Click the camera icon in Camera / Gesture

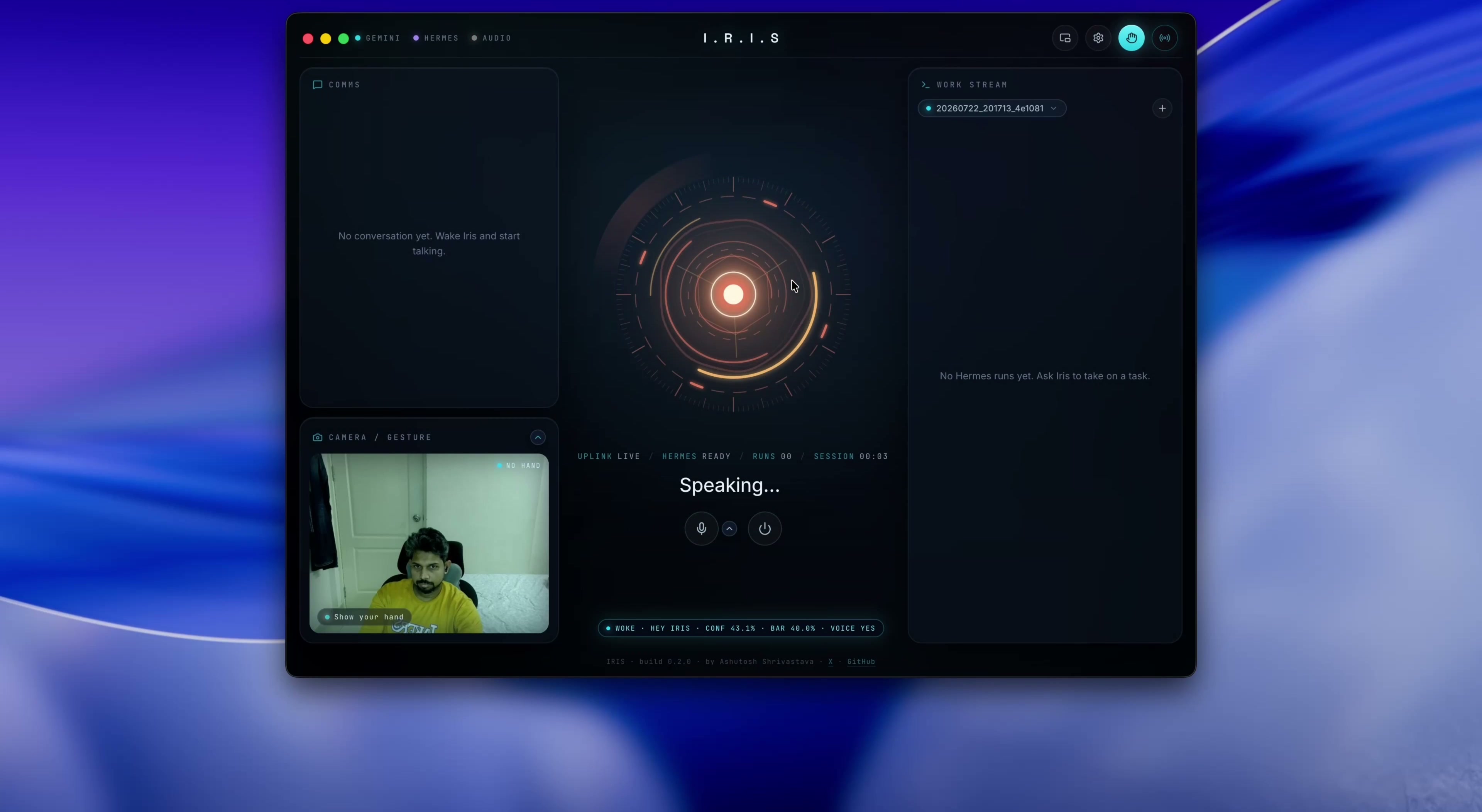317,437
